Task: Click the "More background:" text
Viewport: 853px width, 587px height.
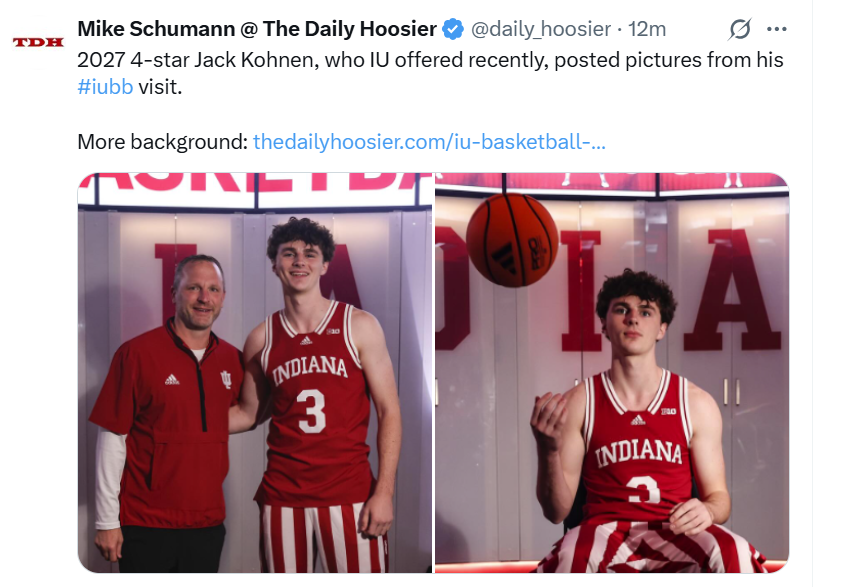Action: tap(162, 141)
